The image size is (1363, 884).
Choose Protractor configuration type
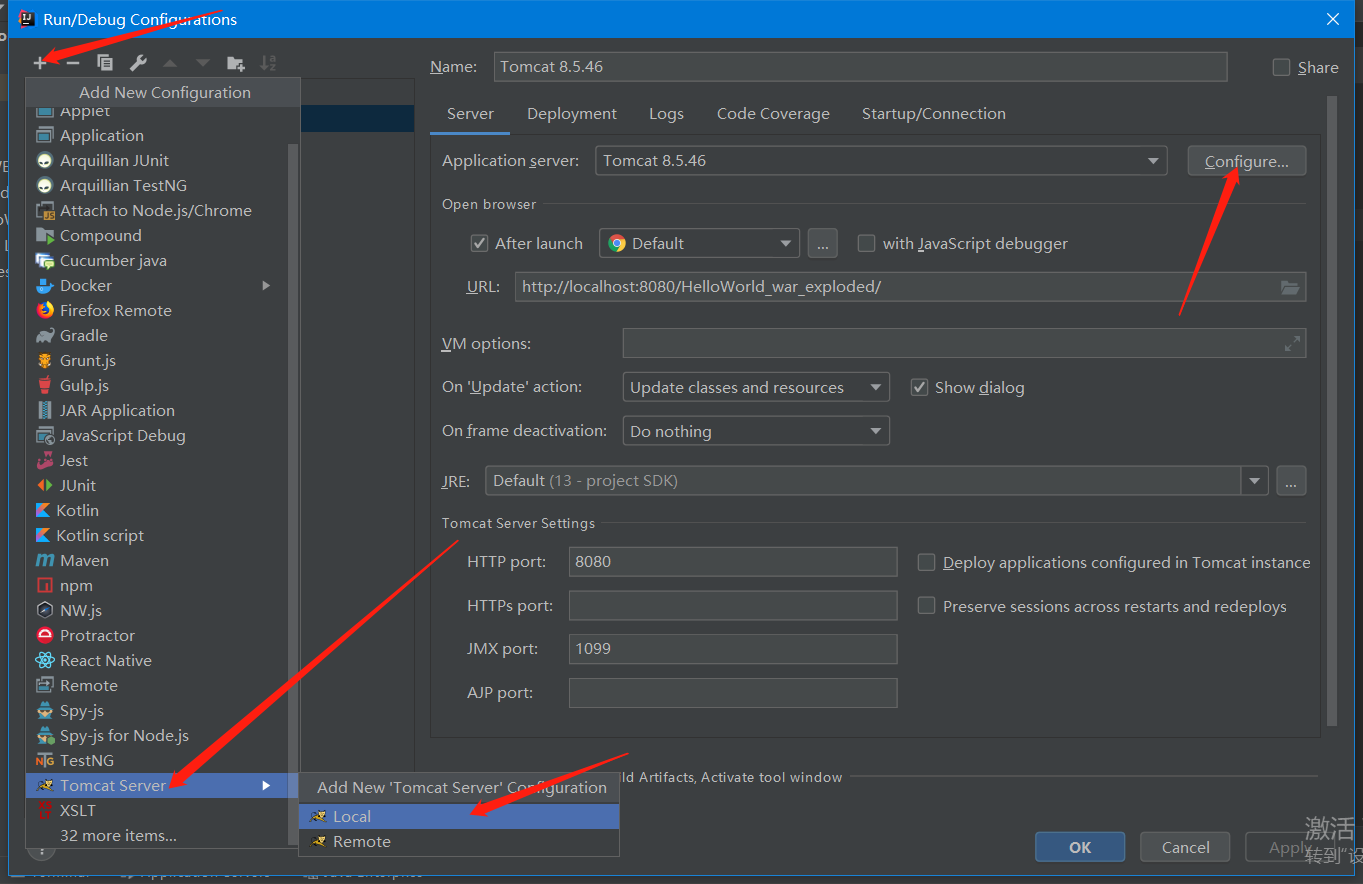point(157,635)
